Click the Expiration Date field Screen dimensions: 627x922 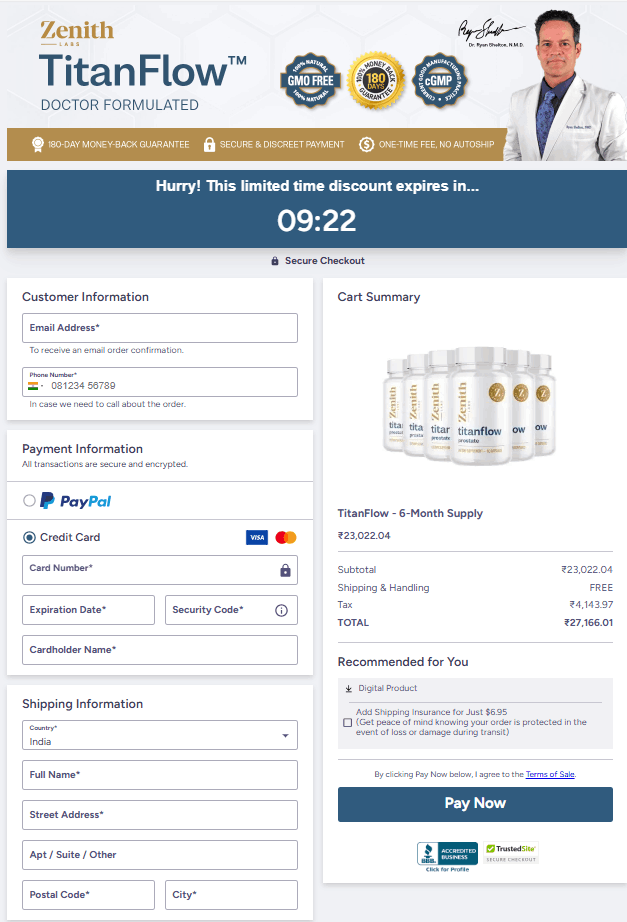point(88,610)
